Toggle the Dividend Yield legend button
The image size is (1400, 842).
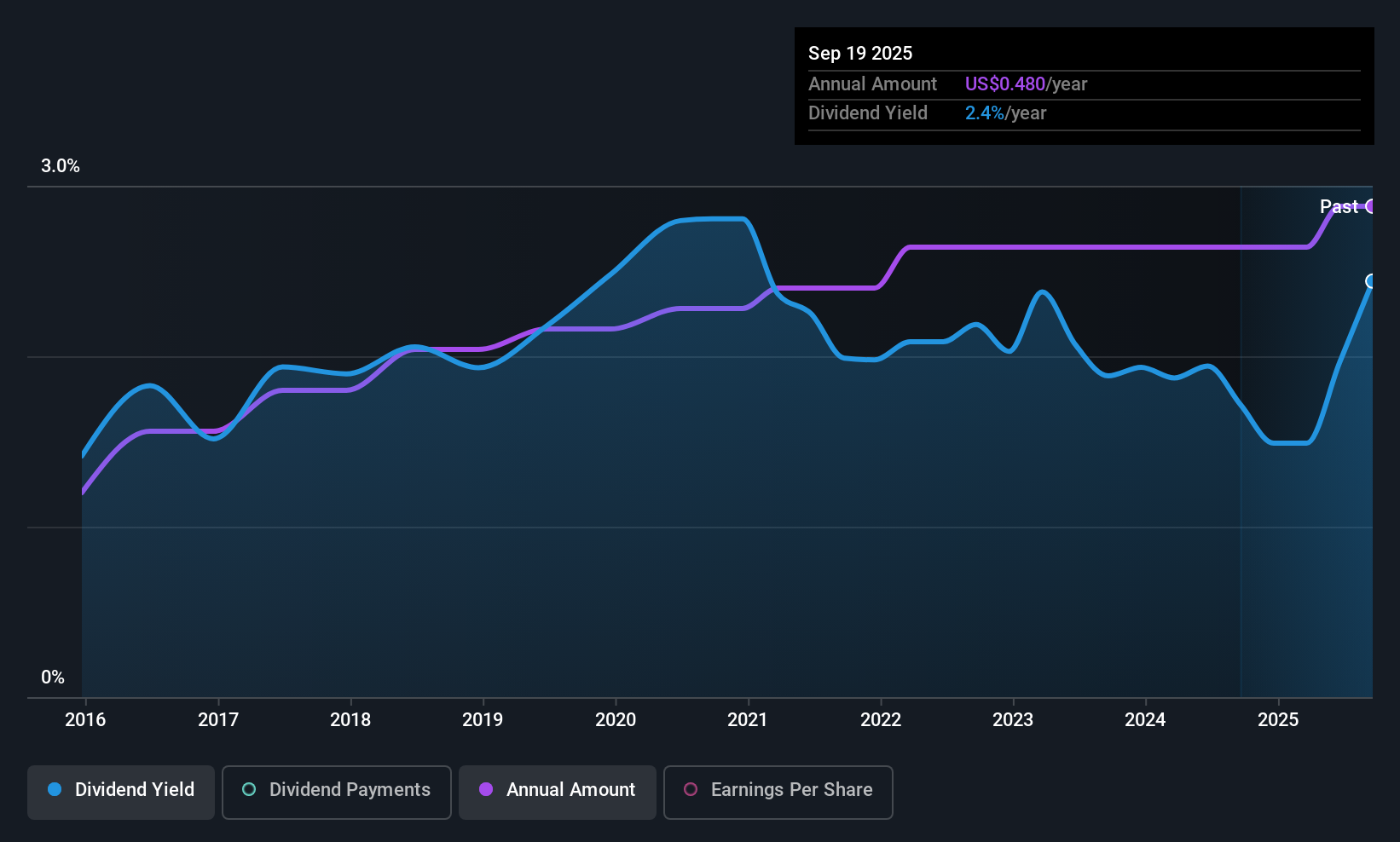point(121,792)
